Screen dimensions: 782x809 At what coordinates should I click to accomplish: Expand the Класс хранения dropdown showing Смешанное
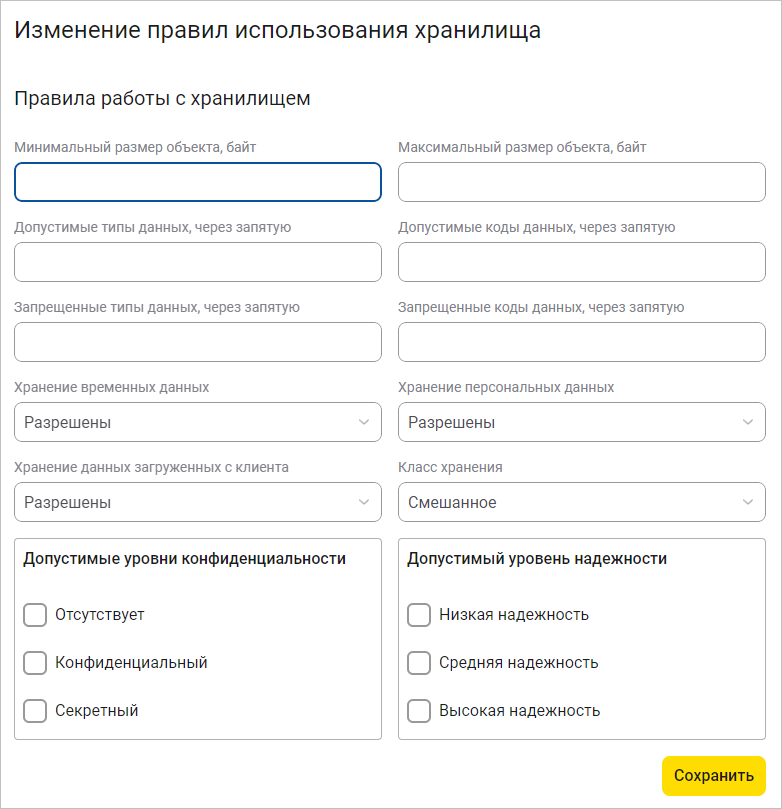[x=581, y=502]
